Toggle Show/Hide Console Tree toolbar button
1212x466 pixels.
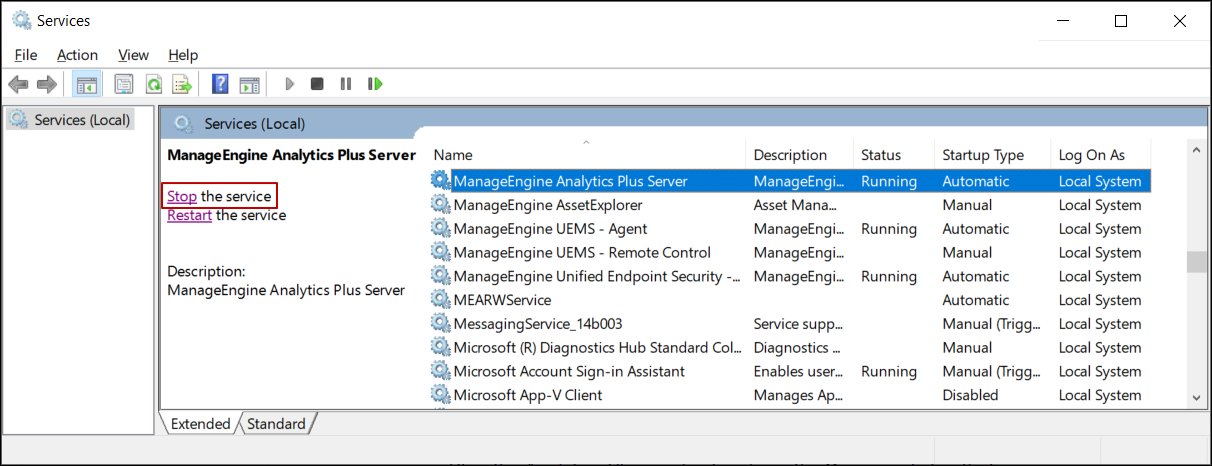tap(87, 84)
